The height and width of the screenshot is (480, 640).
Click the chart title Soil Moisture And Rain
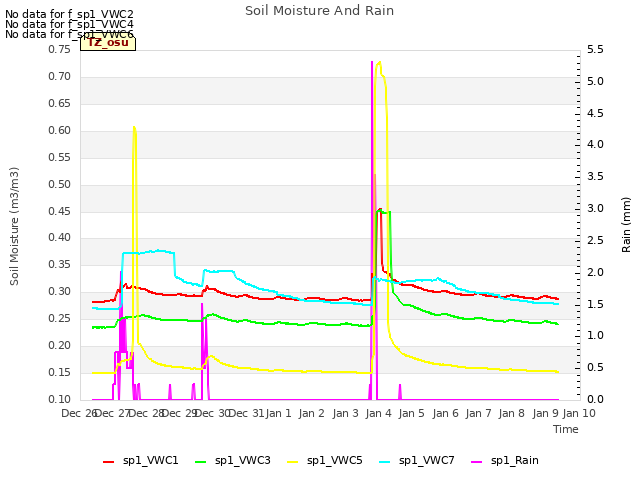(319, 11)
